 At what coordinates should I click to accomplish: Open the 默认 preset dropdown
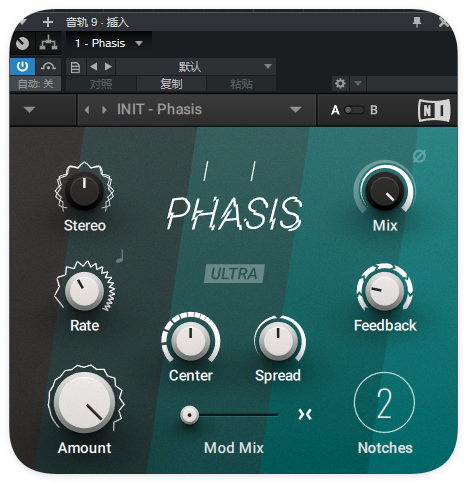[196, 67]
